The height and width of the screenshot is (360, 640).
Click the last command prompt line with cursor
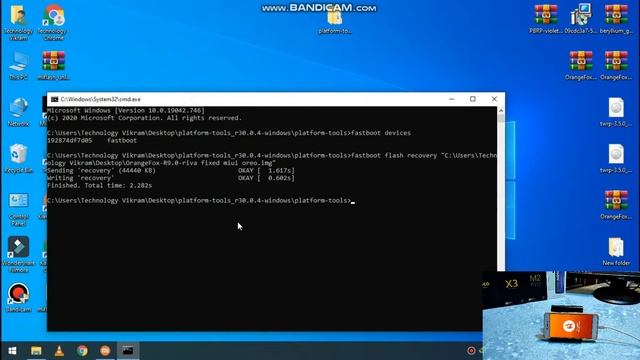pos(201,200)
